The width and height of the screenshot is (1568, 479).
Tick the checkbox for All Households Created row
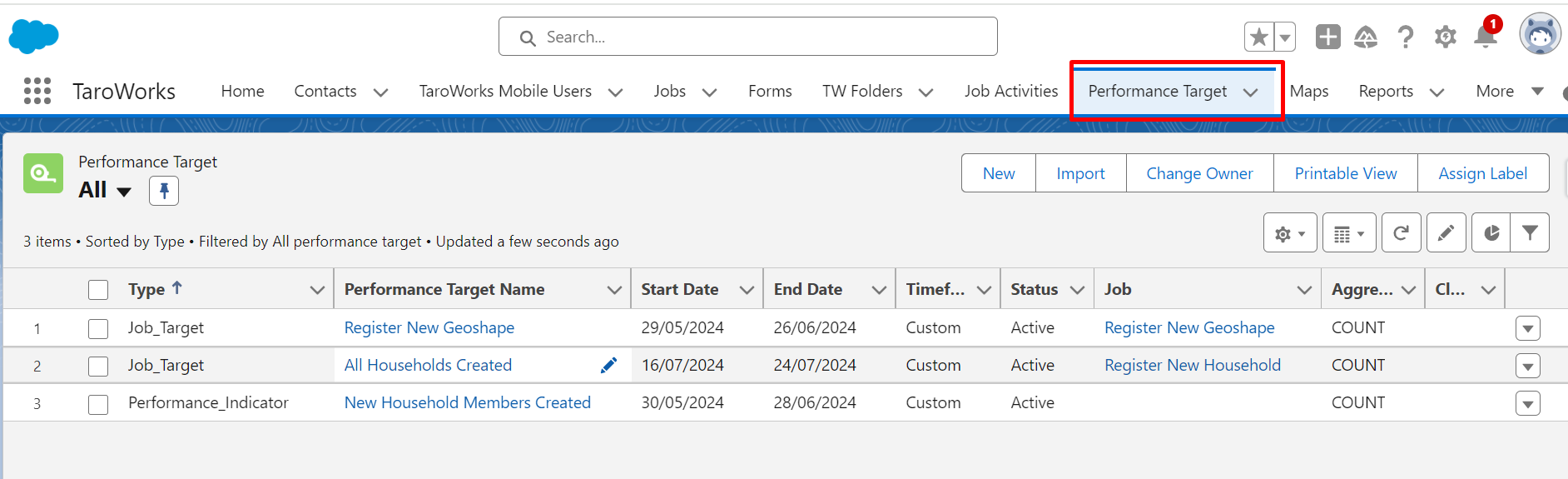(x=98, y=366)
